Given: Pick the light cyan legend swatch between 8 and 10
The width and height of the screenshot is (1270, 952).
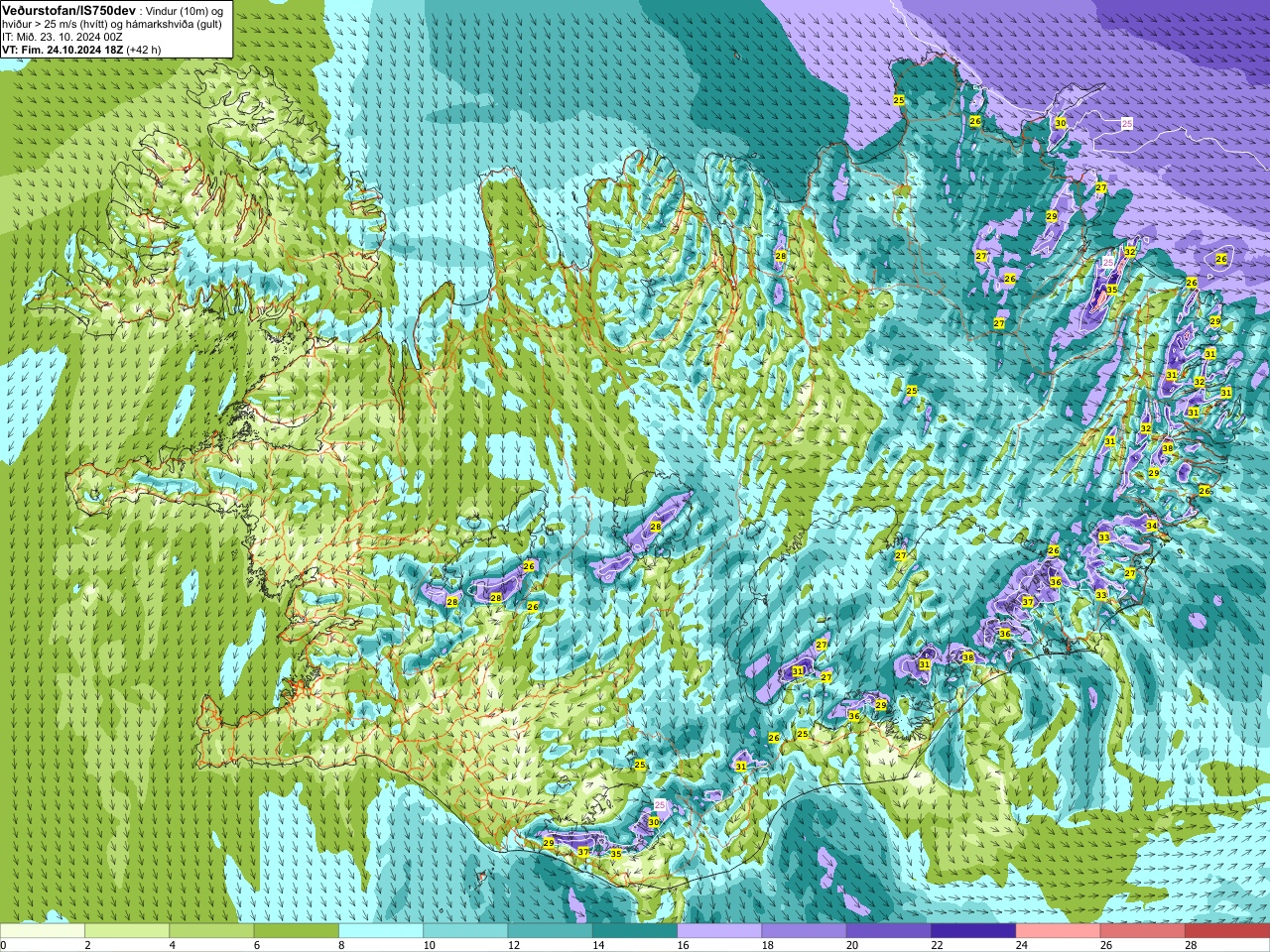Looking at the screenshot, I should tap(381, 930).
